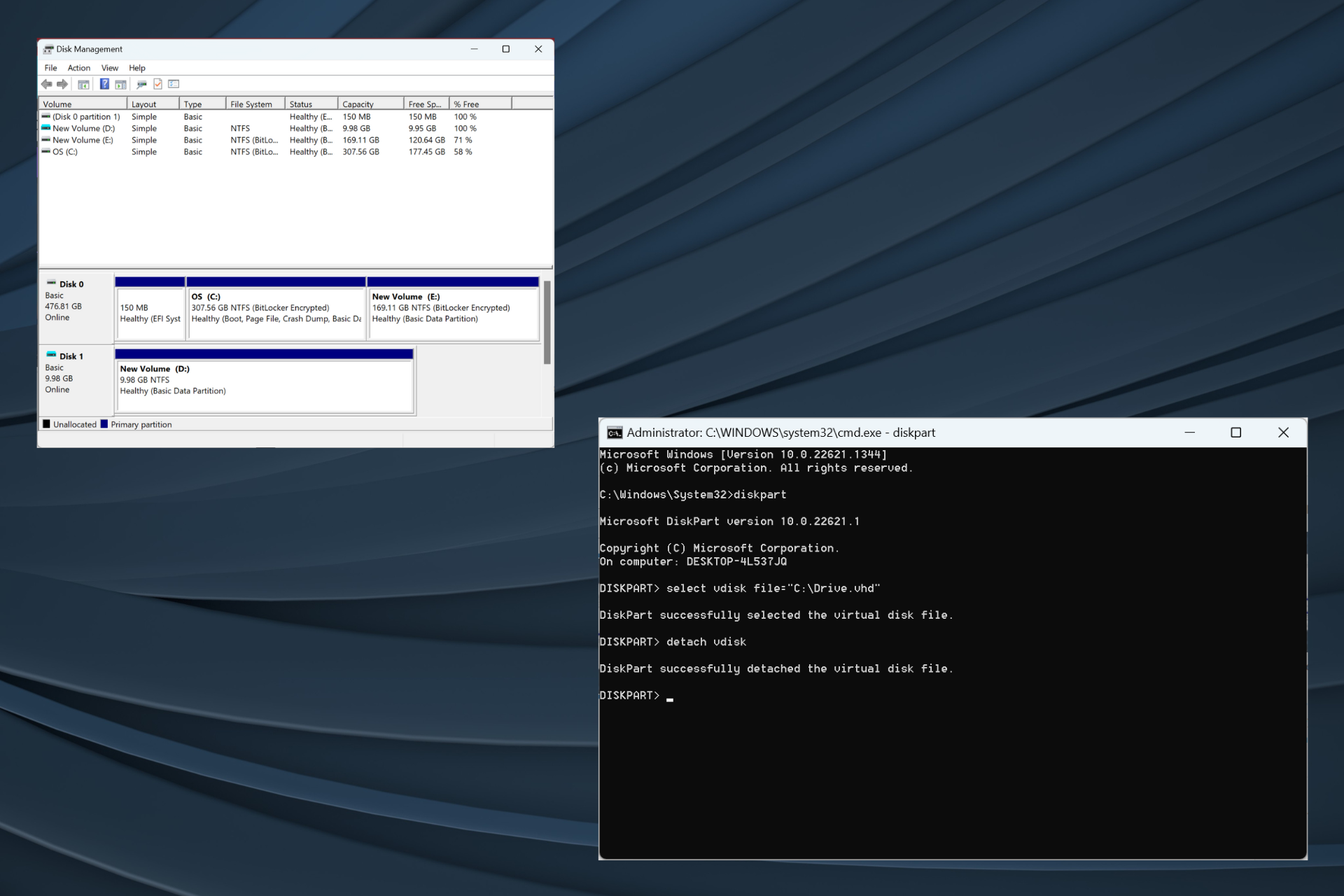Sort by the Layout column header
The image size is (1344, 896).
(x=153, y=104)
